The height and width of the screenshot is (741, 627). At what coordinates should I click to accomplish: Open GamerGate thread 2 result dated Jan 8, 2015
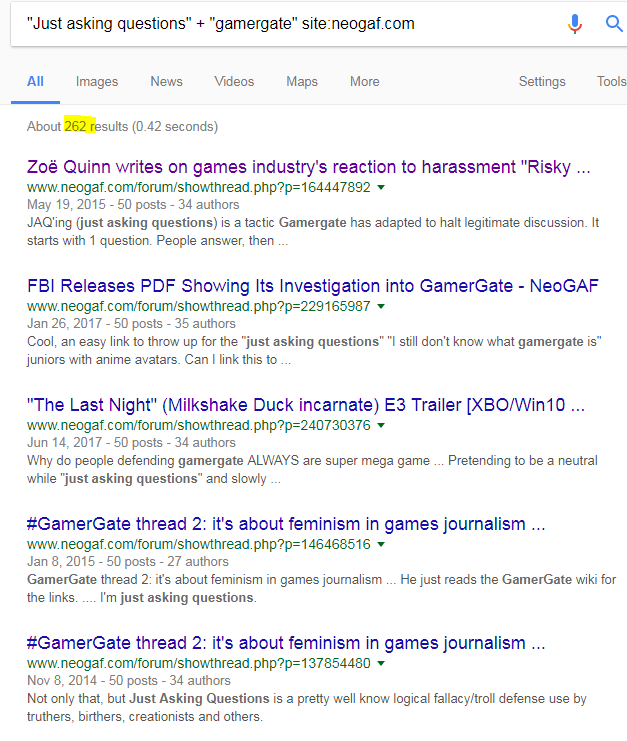pos(286,524)
